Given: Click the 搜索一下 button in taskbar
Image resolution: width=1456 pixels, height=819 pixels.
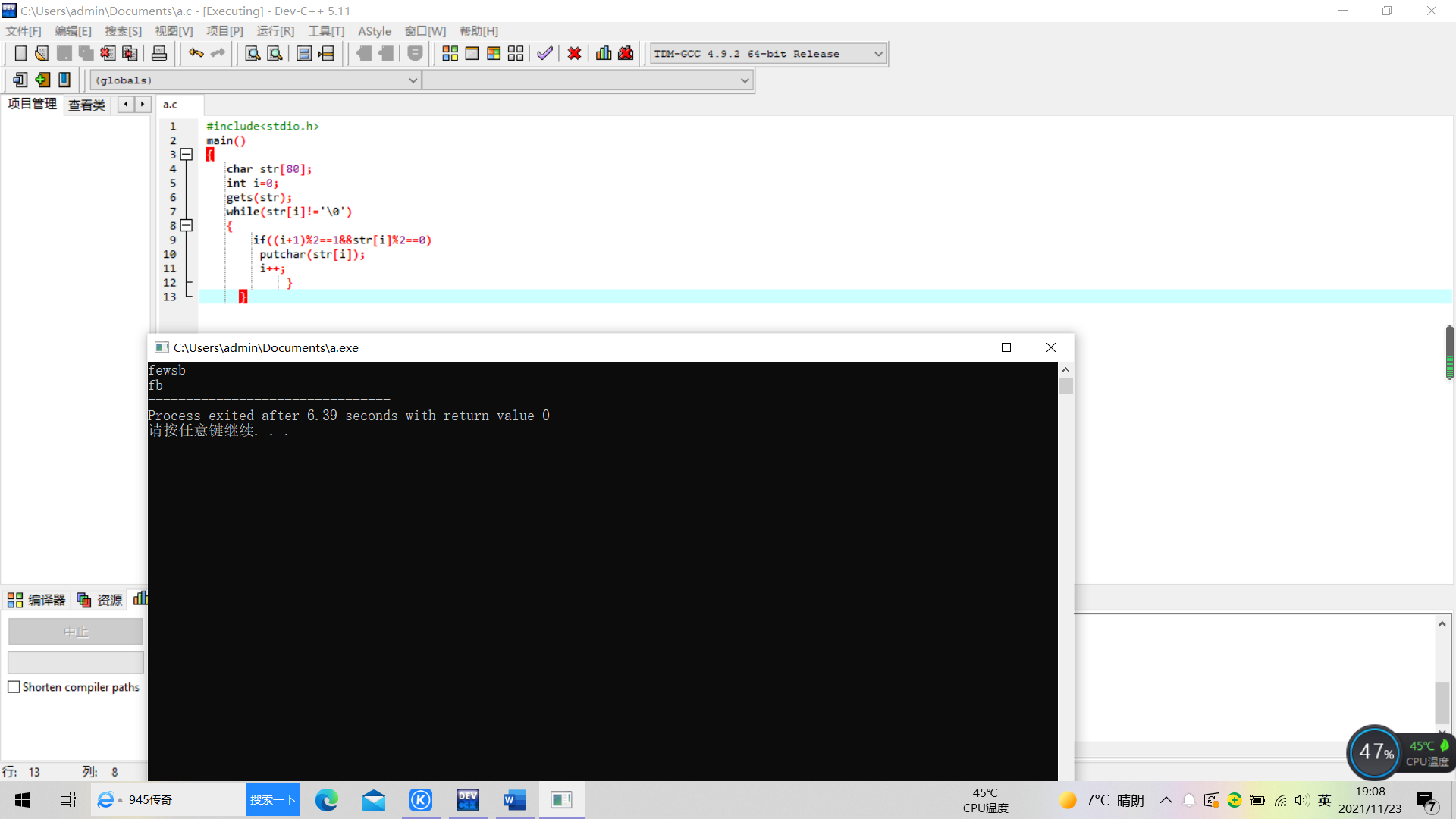Looking at the screenshot, I should coord(272,800).
